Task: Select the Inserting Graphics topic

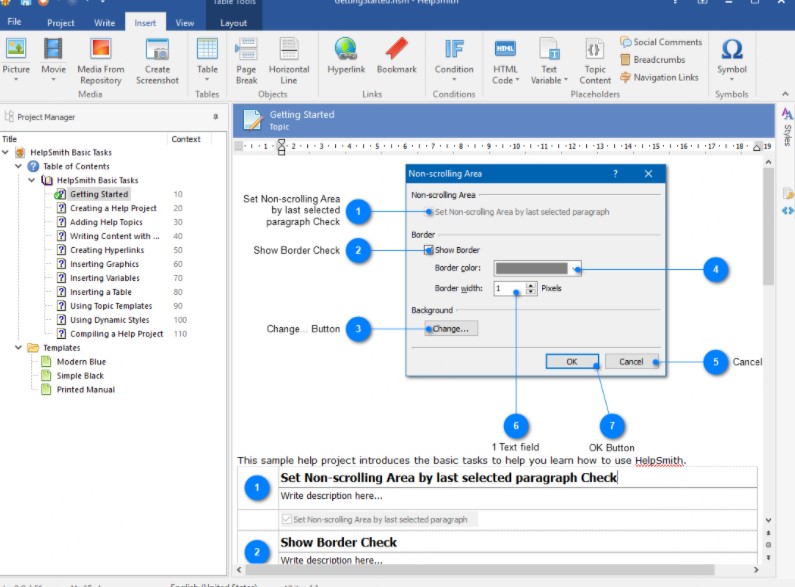Action: 104,264
